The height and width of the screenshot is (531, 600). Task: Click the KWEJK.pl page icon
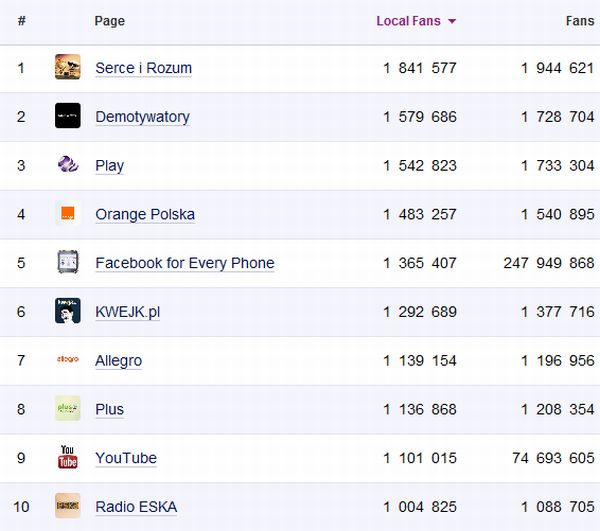click(68, 311)
